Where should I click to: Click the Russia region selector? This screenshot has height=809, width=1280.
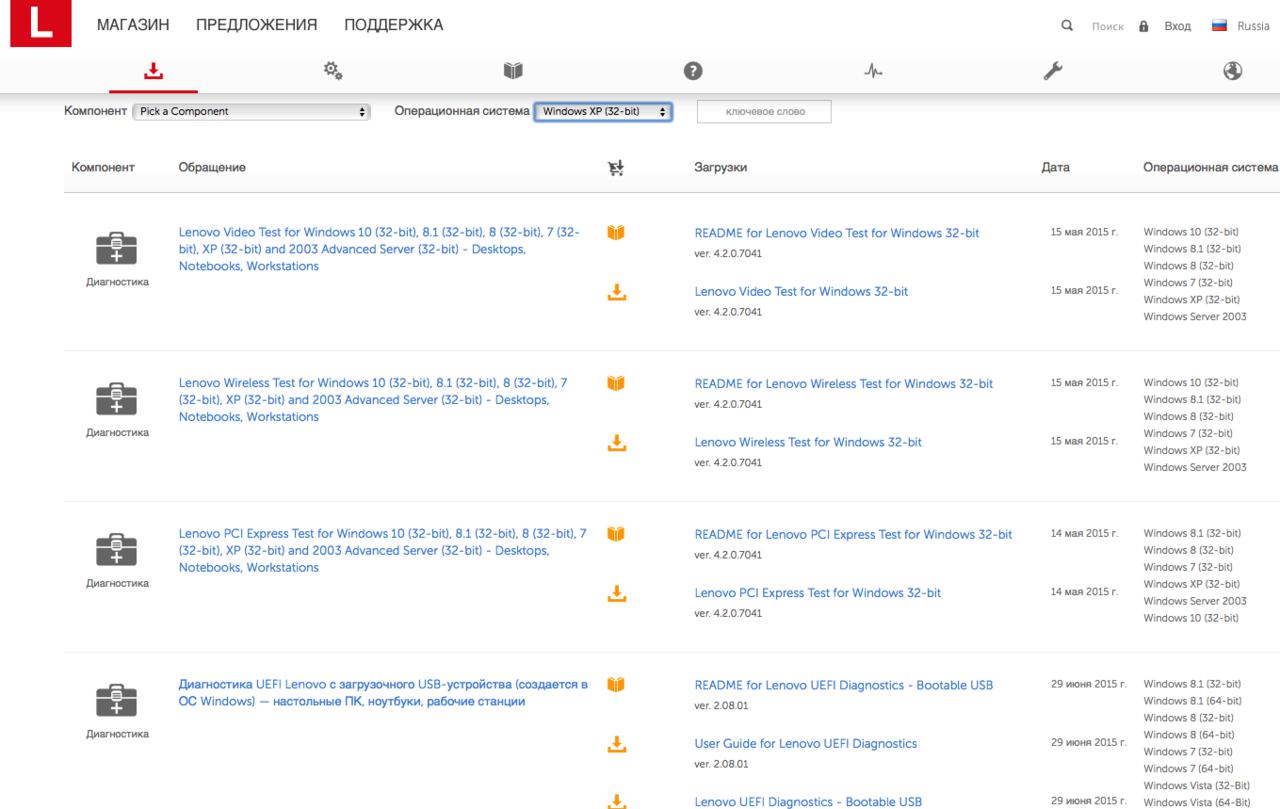tap(1253, 26)
